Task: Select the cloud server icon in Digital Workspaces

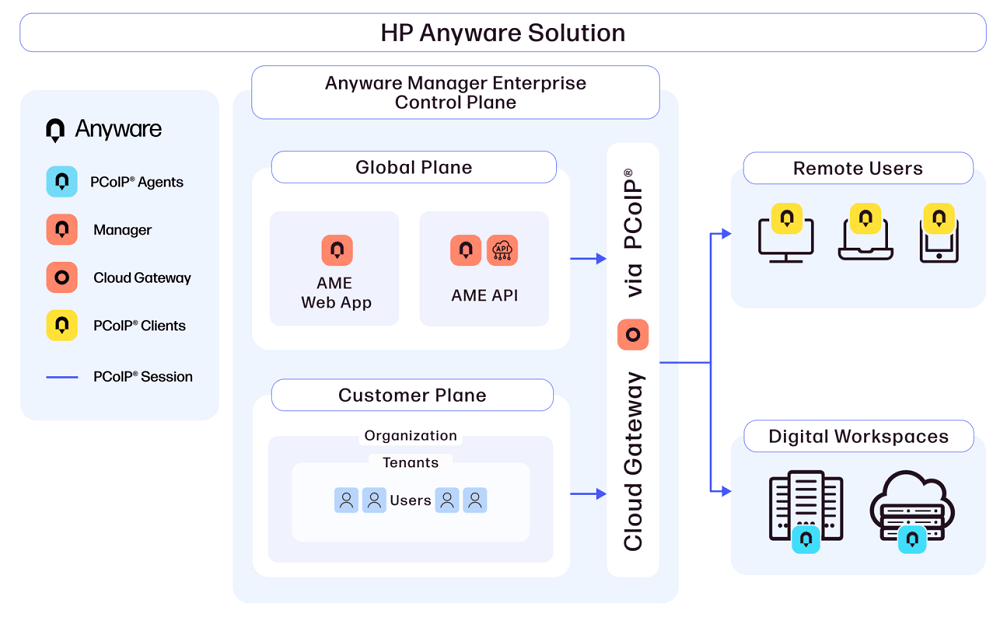Action: point(912,506)
